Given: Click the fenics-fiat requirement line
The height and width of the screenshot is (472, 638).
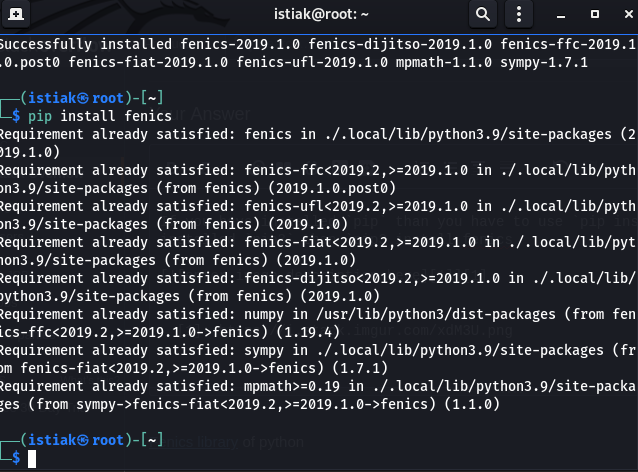Looking at the screenshot, I should [300, 242].
